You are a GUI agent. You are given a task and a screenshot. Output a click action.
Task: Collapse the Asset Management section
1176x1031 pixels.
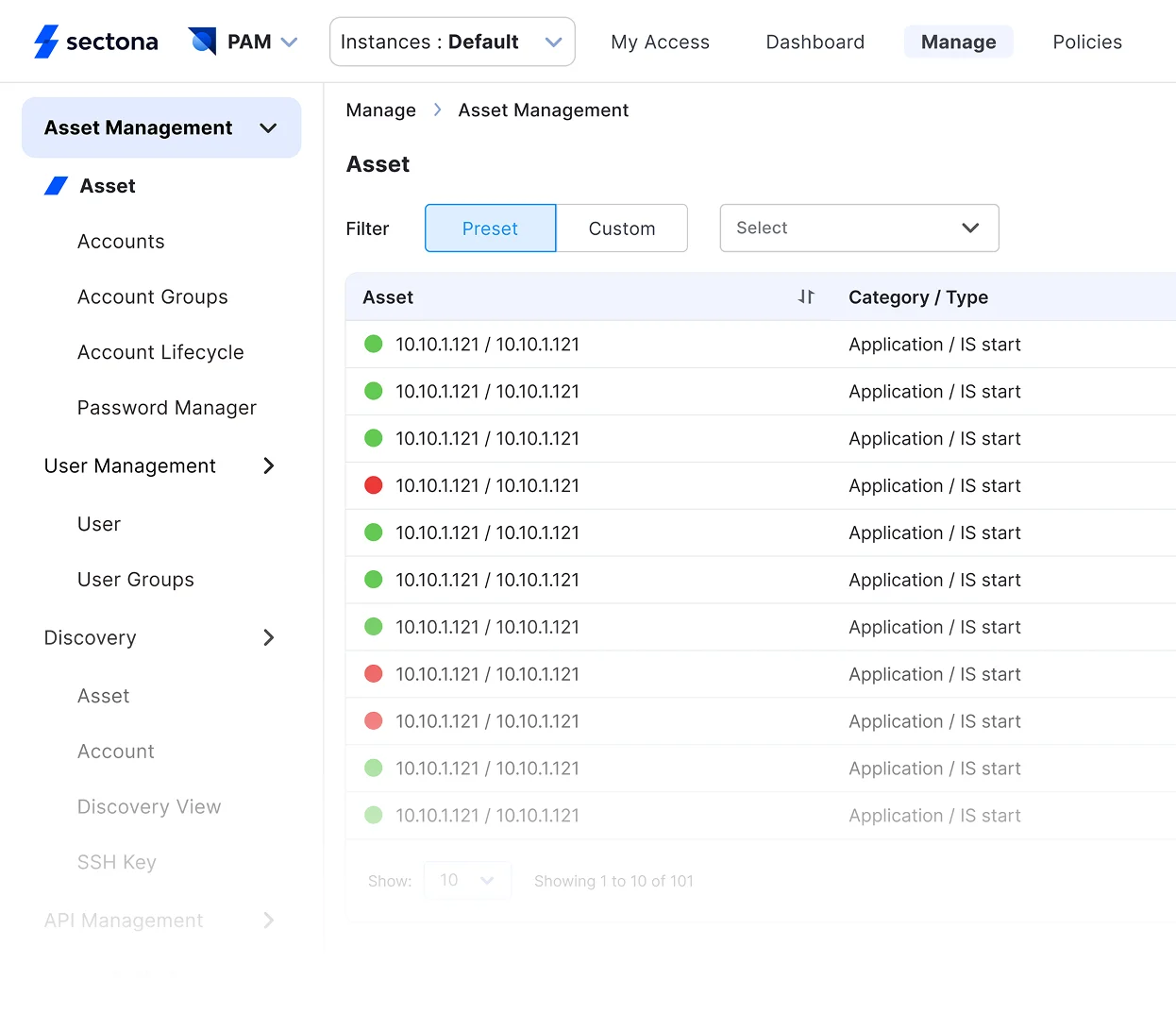pyautogui.click(x=268, y=127)
